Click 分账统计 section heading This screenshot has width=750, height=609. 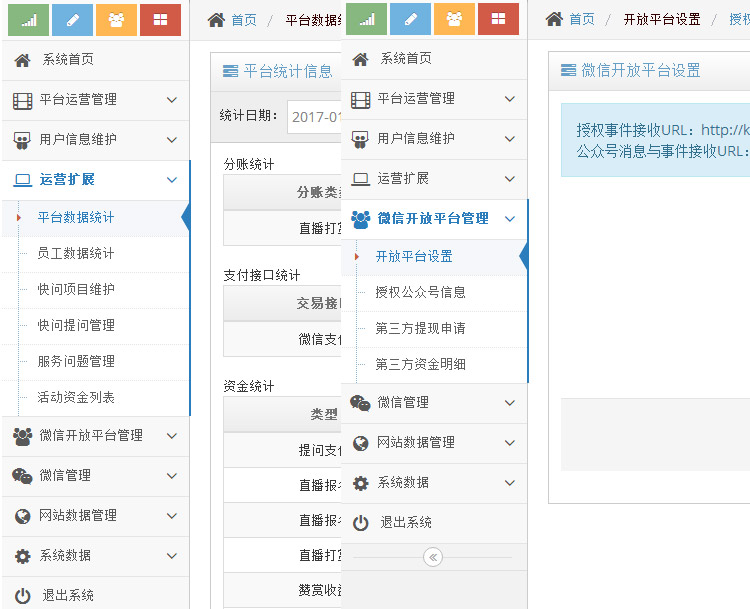point(249,165)
